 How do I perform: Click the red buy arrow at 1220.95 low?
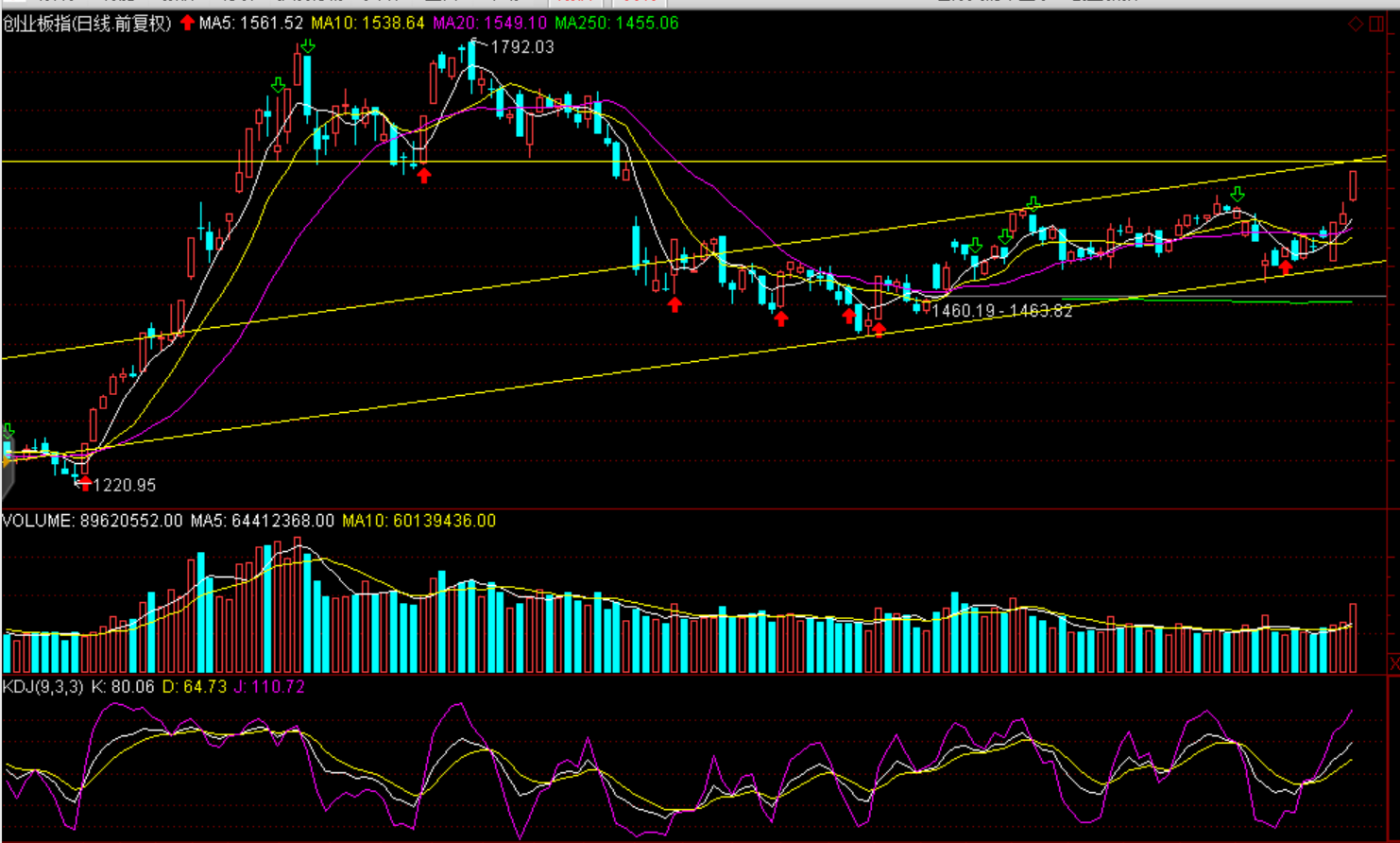point(85,484)
